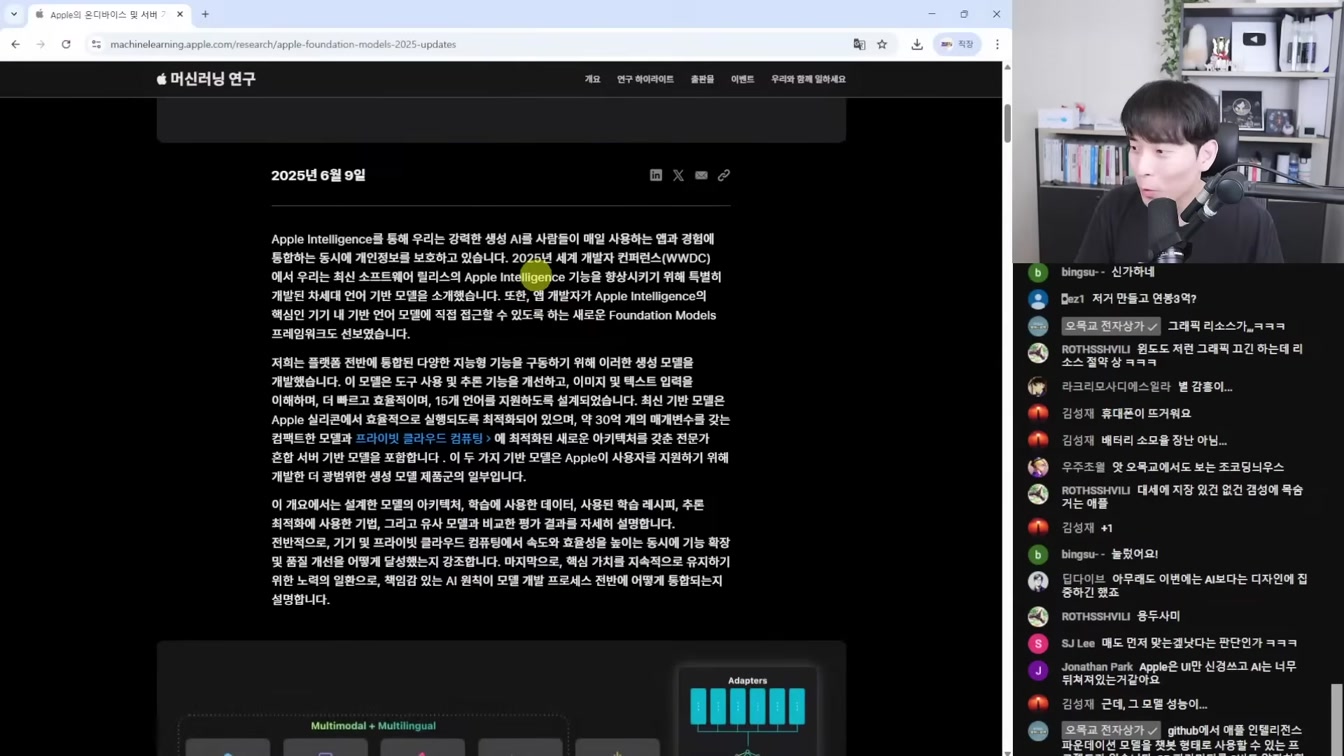Open the 우리와 함께 일하세요 nav item

click(808, 79)
